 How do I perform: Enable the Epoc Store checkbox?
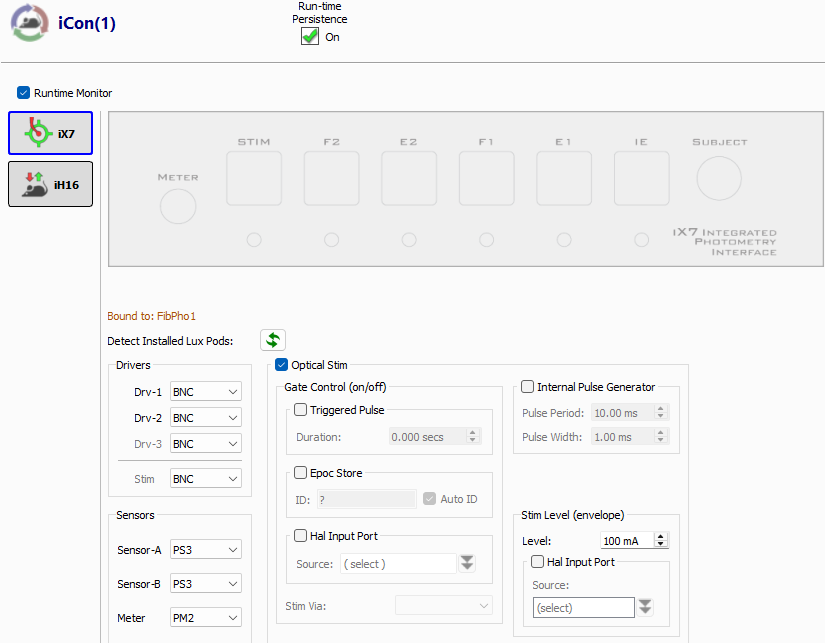point(300,473)
